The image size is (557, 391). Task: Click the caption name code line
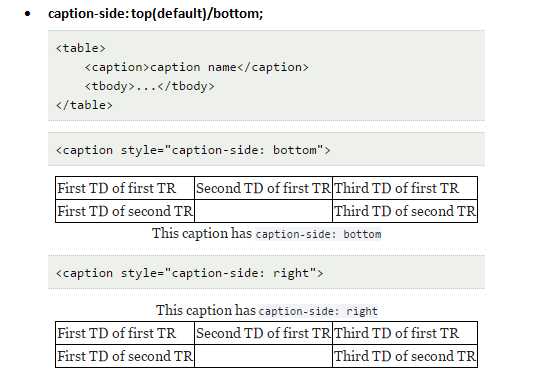[x=196, y=67]
